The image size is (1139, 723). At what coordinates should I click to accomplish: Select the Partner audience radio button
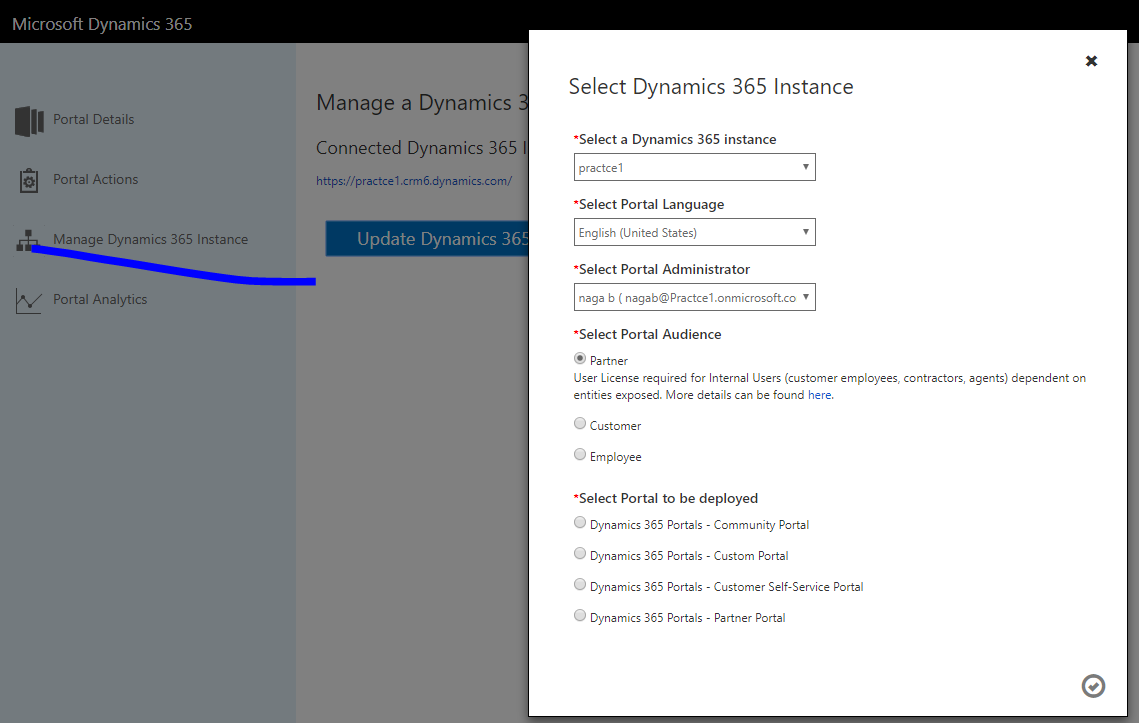click(x=580, y=358)
